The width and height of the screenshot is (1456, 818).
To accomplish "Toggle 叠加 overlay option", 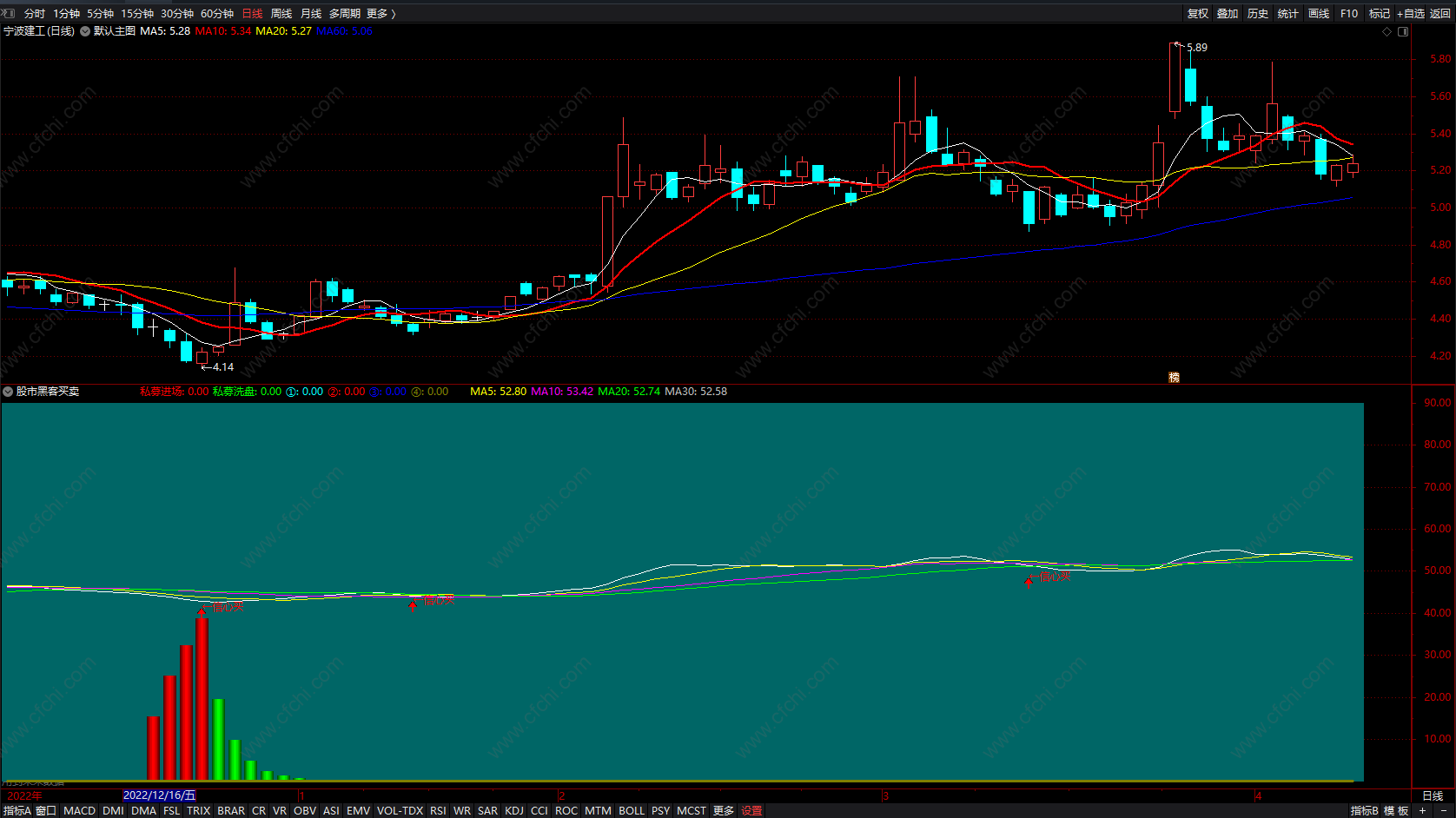I will click(x=1228, y=13).
